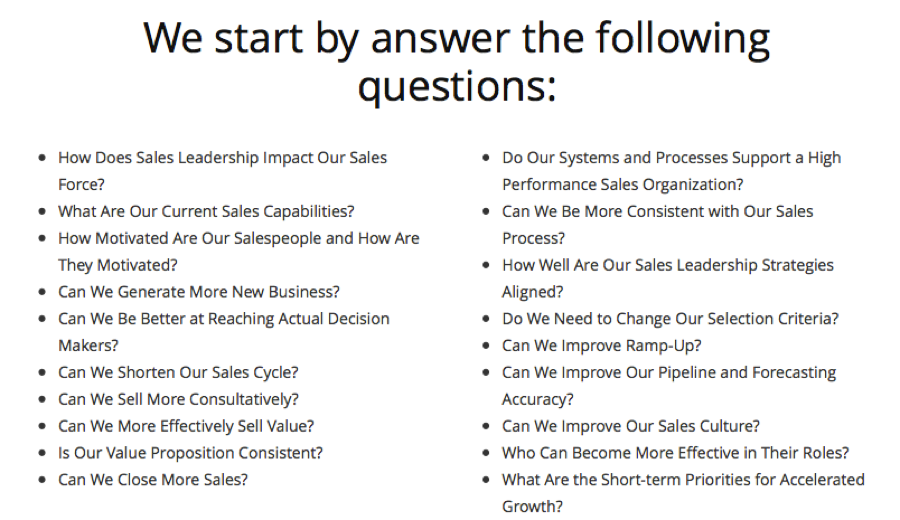This screenshot has height=520, width=900.
Task: Select 'Can We Be Better at Reaching Actual Decision Makers?'
Action: (224, 332)
